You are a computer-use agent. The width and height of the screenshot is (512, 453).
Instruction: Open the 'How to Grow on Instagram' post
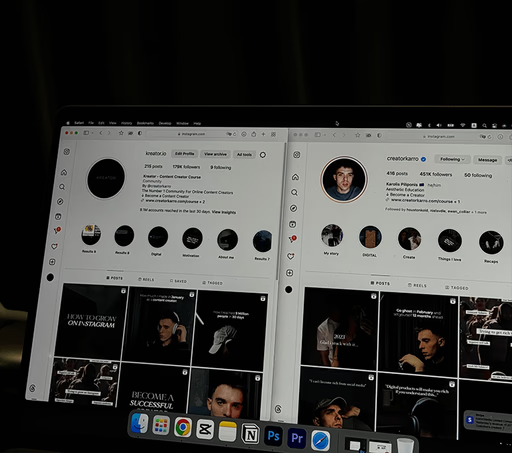pos(91,320)
